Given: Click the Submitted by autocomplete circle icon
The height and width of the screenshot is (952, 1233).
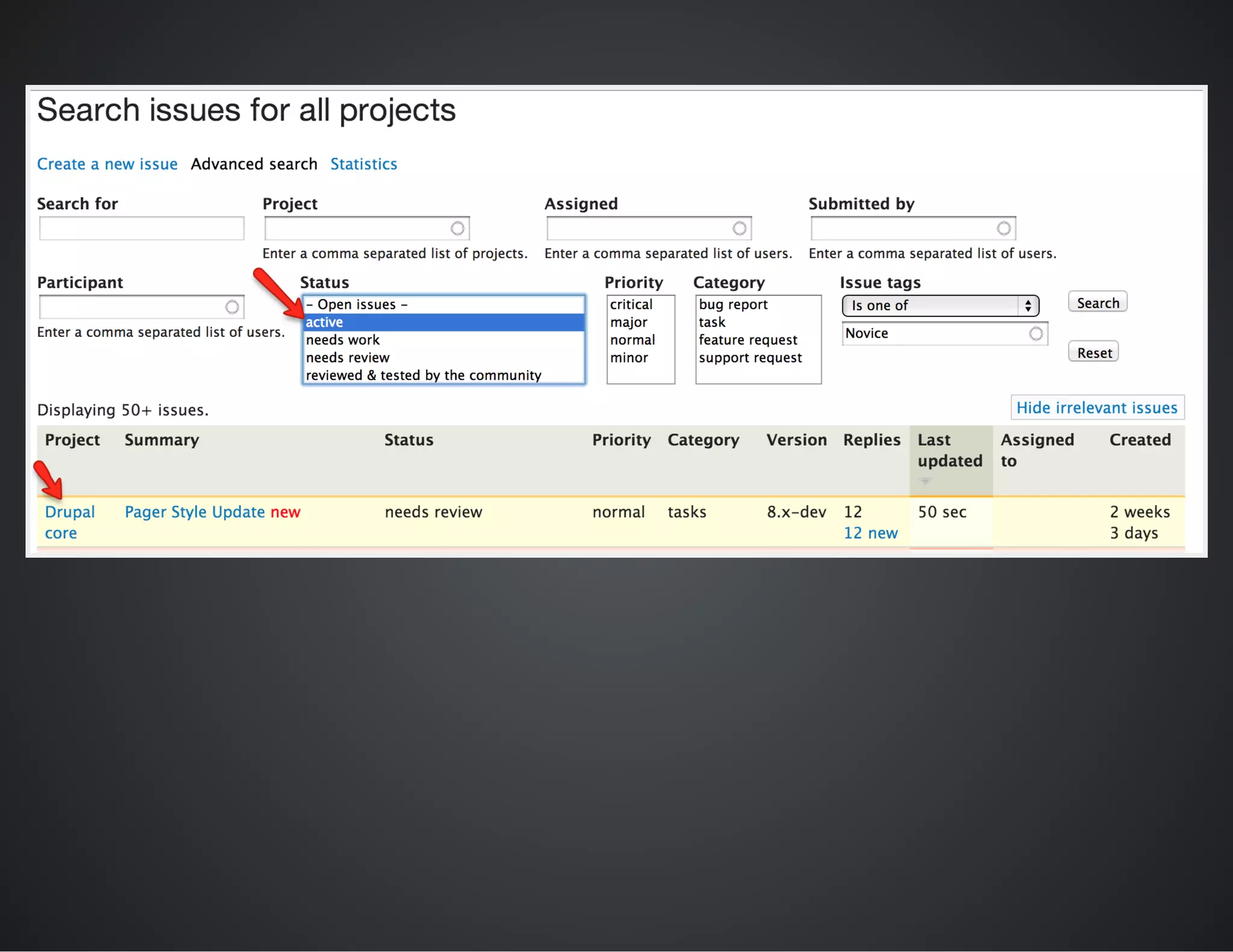Looking at the screenshot, I should [1004, 229].
